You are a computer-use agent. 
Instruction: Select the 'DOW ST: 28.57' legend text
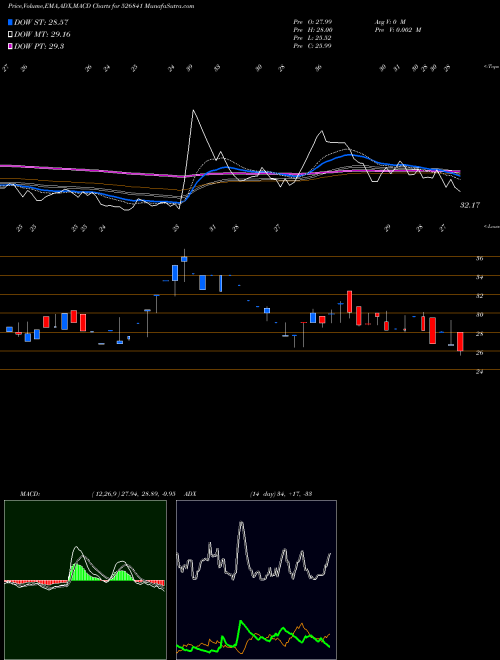click(41, 22)
